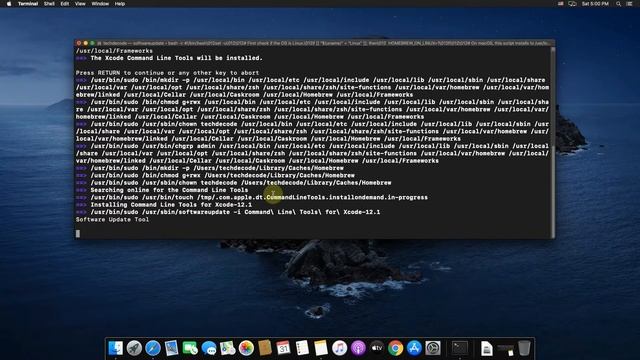Click Terminal icon in dock
Image resolution: width=640 pixels, height=360 pixels.
(460, 348)
